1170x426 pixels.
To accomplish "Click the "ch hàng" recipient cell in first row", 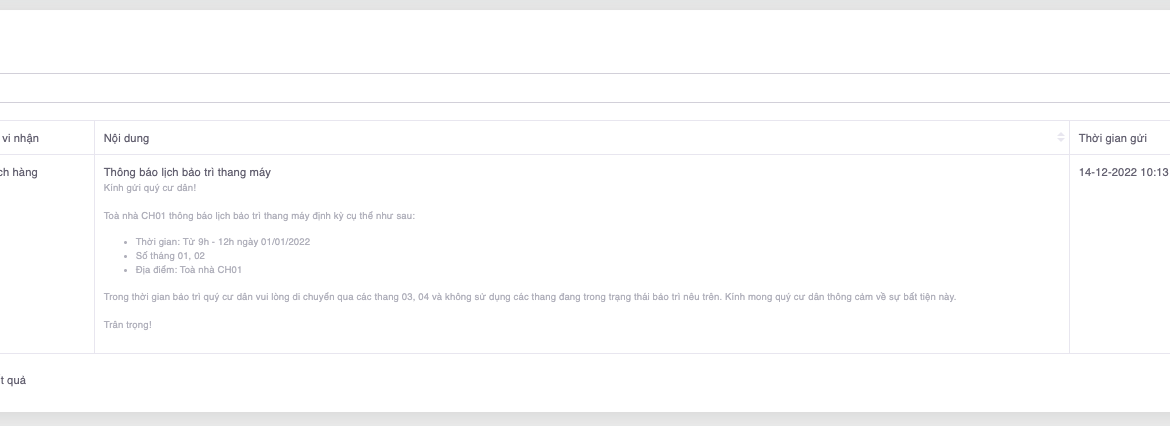I will point(19,172).
